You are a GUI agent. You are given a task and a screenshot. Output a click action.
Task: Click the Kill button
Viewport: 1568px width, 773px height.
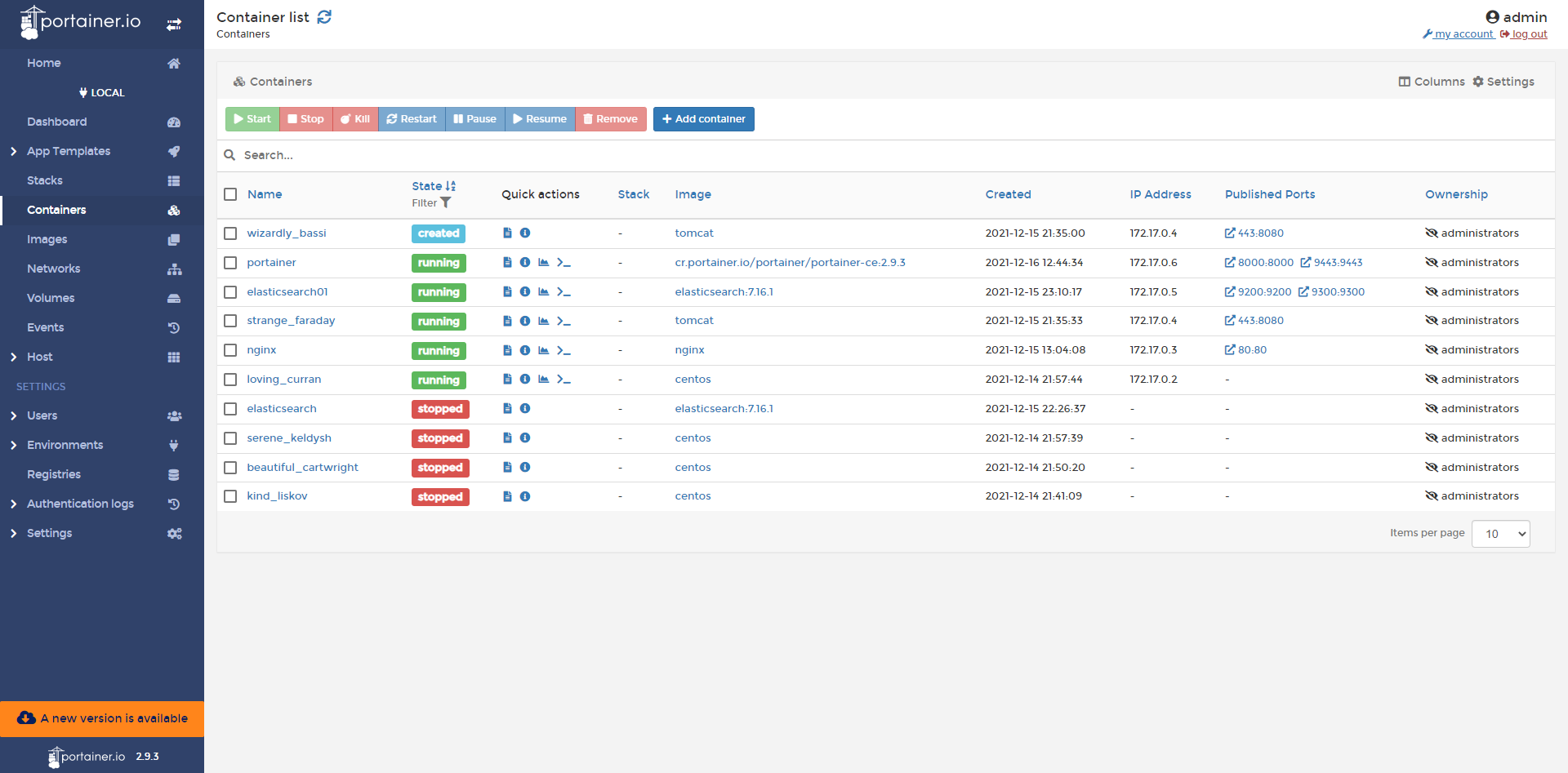pos(355,119)
